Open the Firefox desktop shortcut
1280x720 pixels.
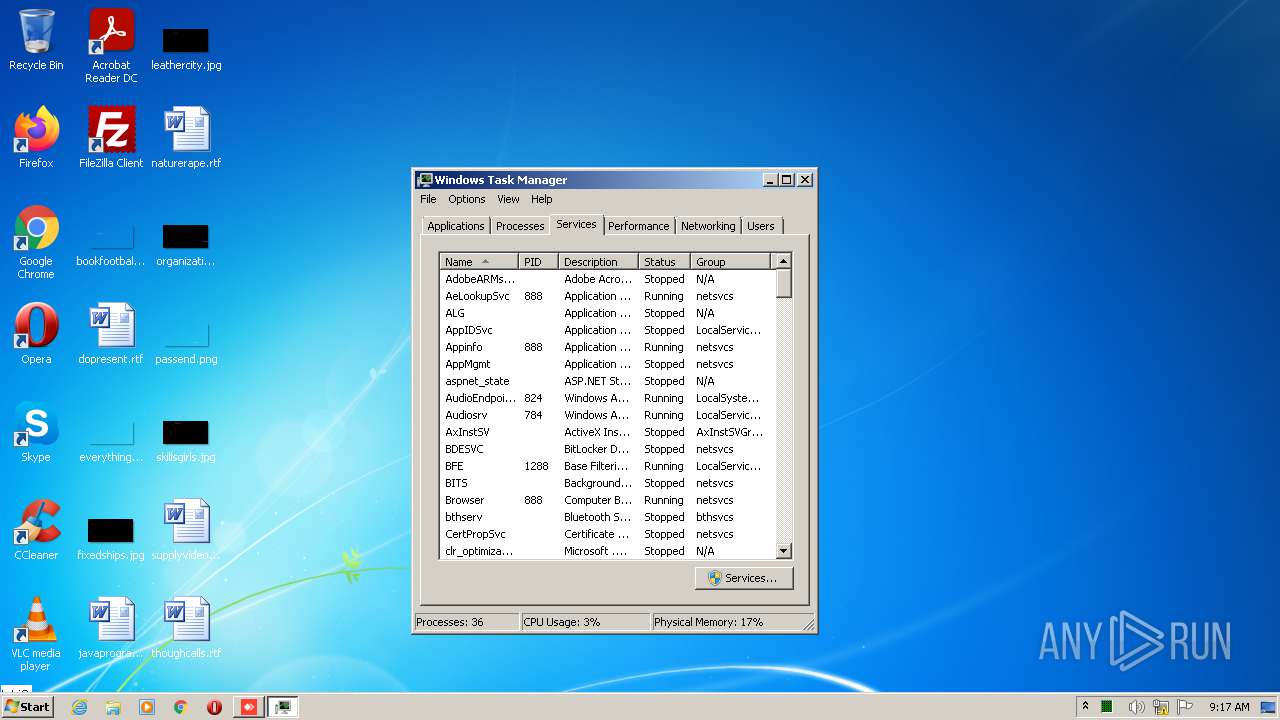point(36,138)
